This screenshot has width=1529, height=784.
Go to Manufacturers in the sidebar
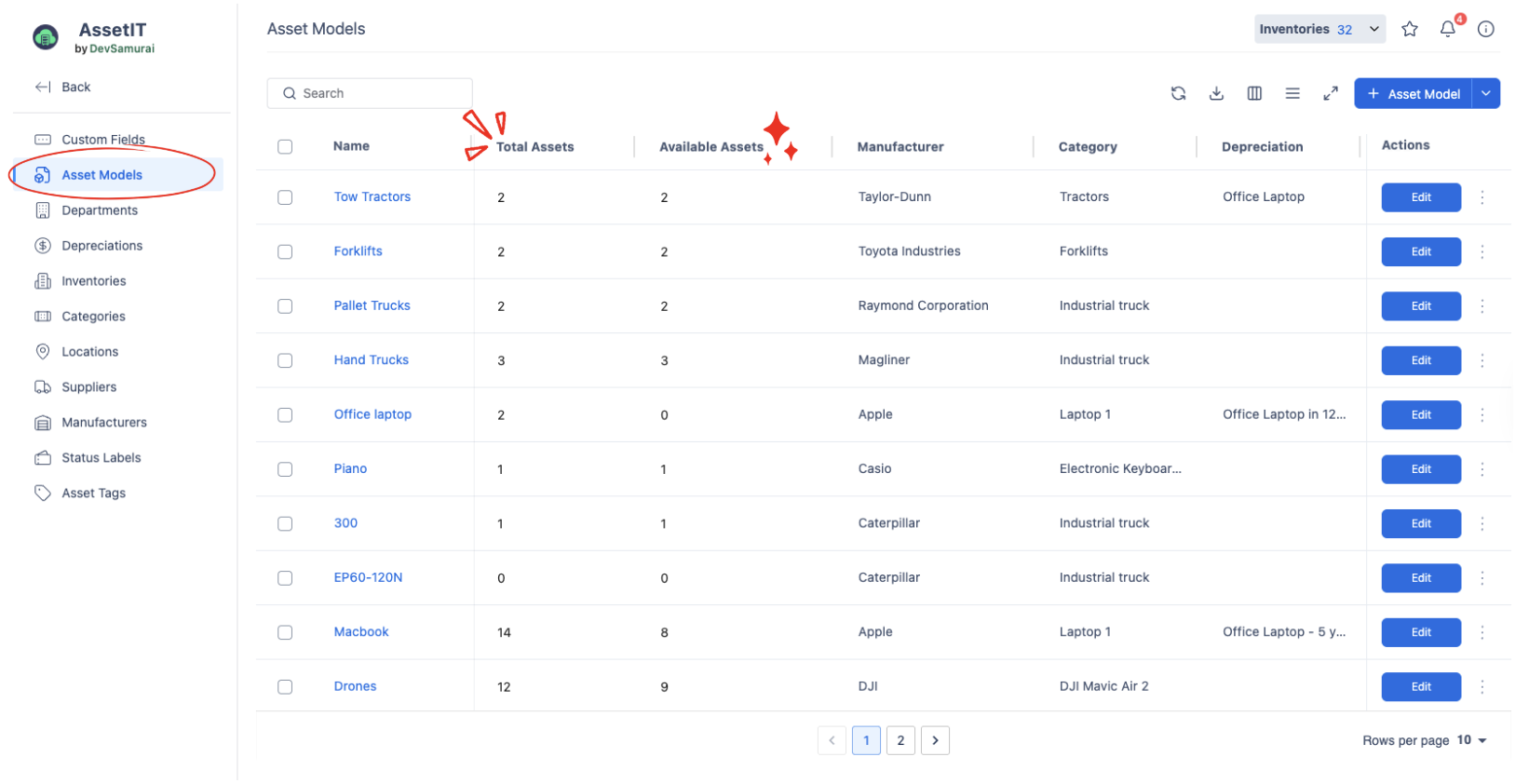click(104, 423)
